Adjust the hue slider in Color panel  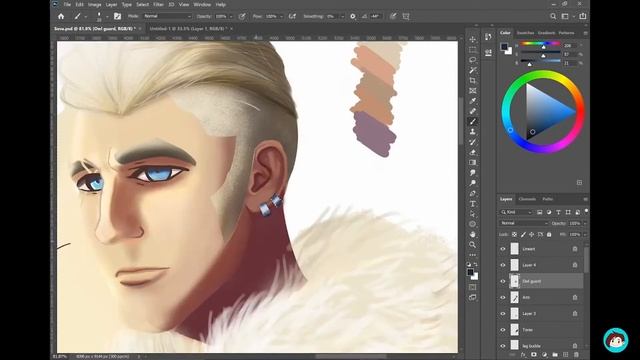pos(540,44)
